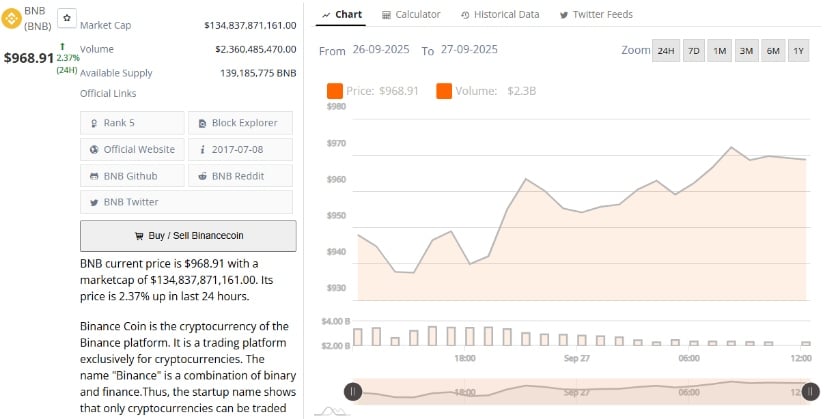Viewport: 825px width, 419px height.
Task: Click the 18:00 axis label under volume bars
Action: tap(465, 358)
